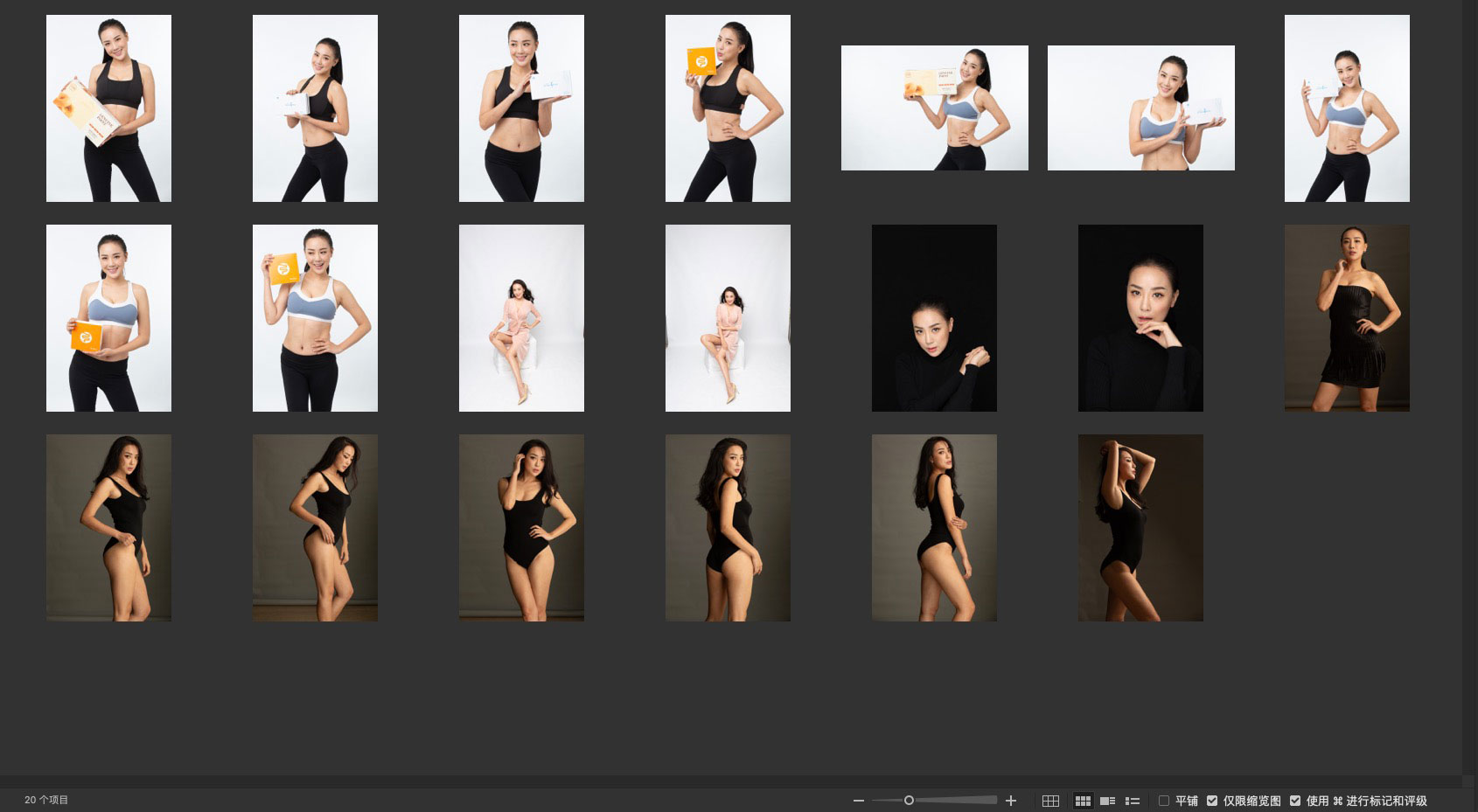This screenshot has width=1478, height=812.
Task: Toggle 使用 ⌘ 进行标记和评级 checkbox
Action: coord(1295,801)
